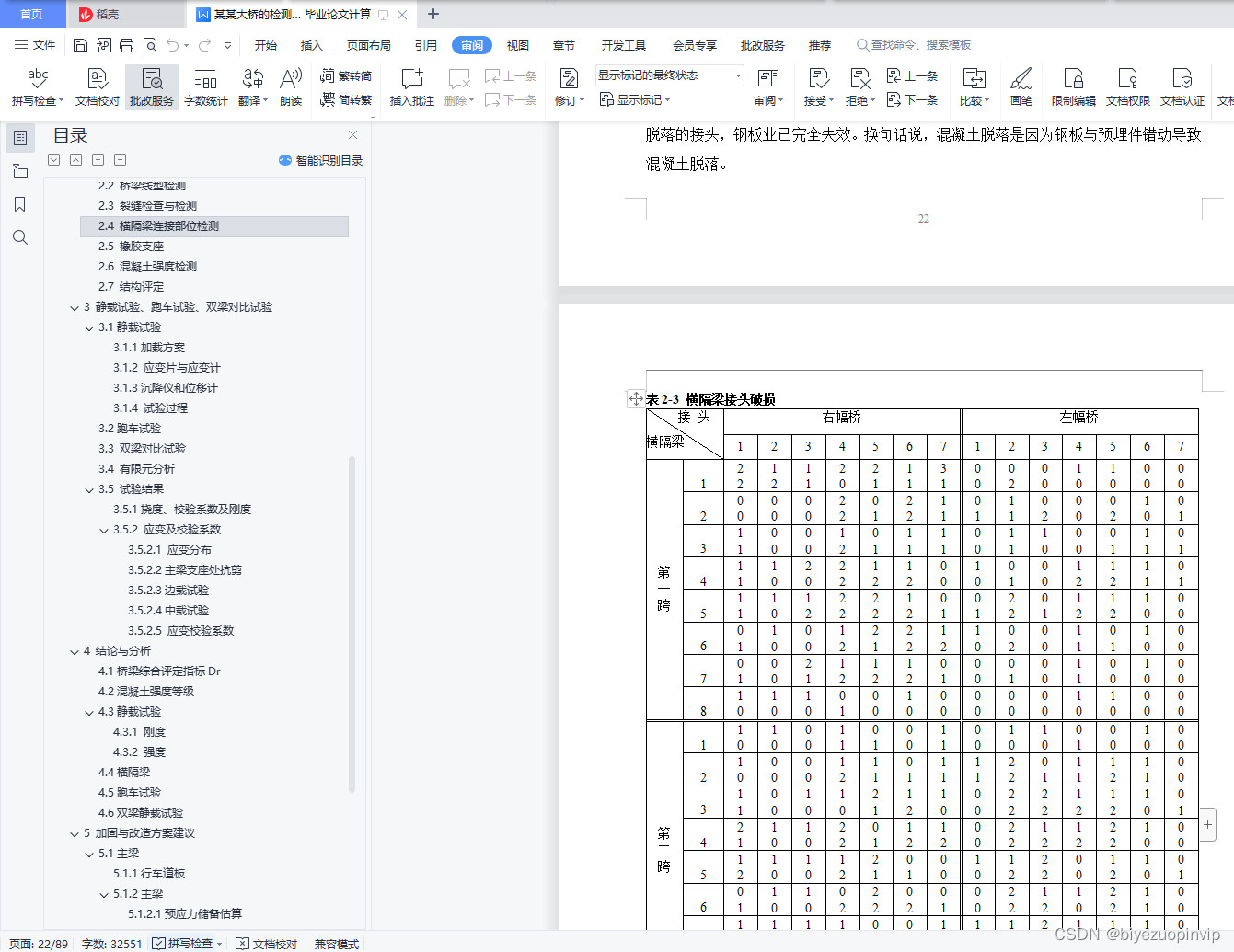Viewport: 1234px width, 952px height.
Task: Jump to 4.4 横隔梁 in outline
Action: 124,773
